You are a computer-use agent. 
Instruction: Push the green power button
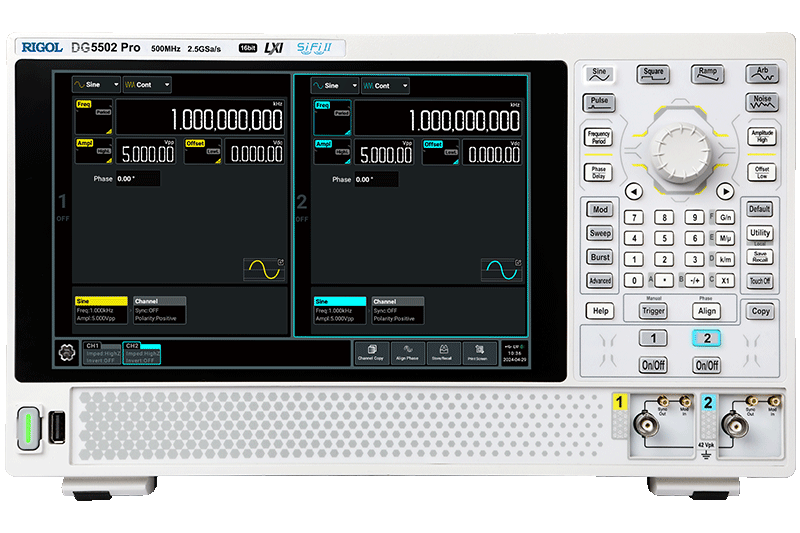point(29,428)
